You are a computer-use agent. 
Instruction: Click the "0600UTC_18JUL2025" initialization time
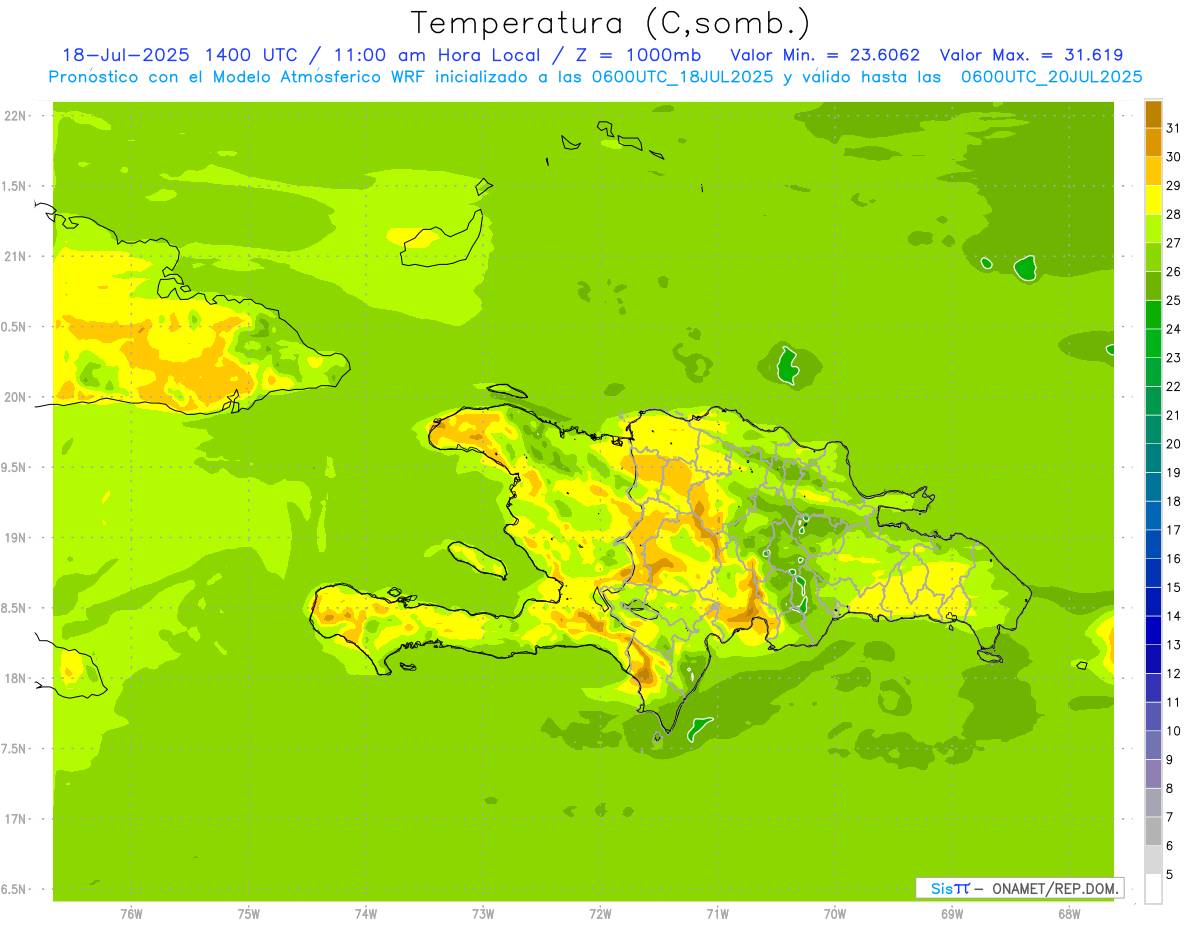680,77
